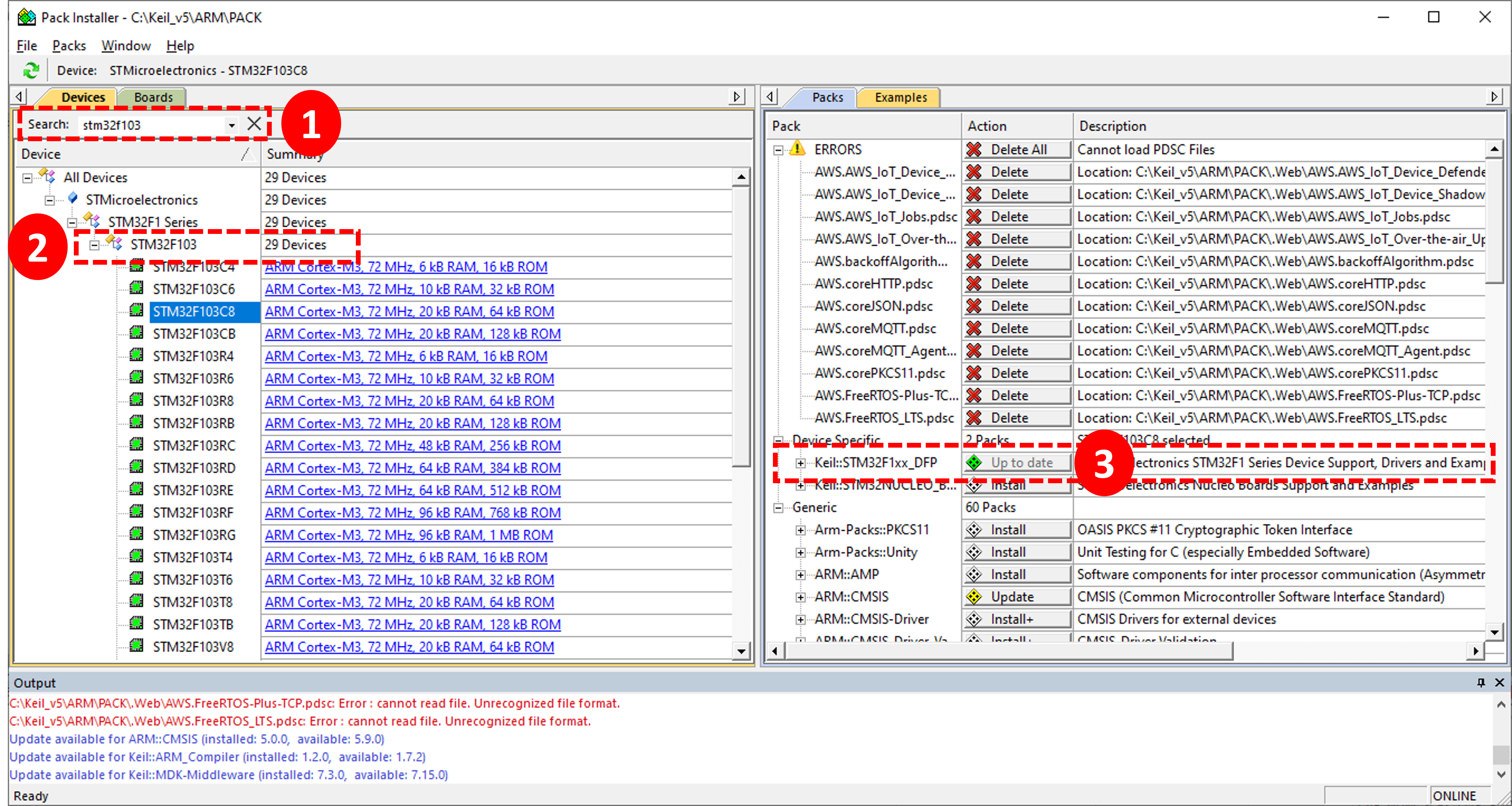Click the STM32F1 Series family icon
The image size is (1512, 806).
tap(92, 221)
